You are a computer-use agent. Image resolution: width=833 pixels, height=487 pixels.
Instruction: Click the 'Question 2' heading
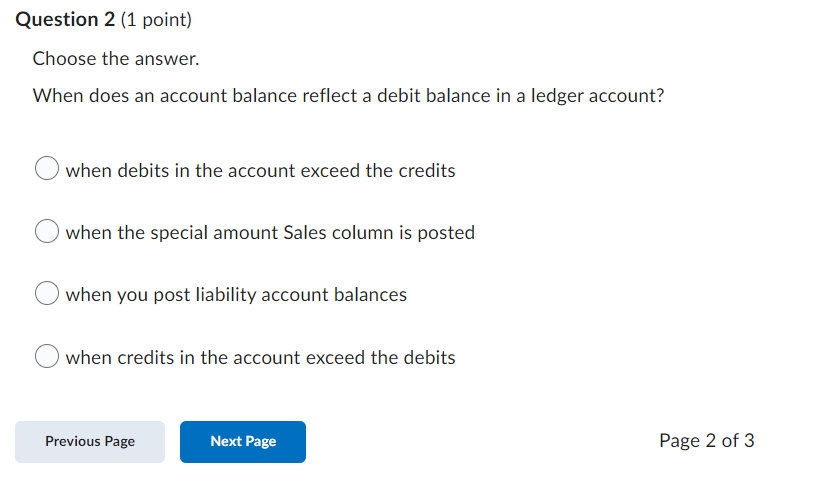click(x=64, y=20)
